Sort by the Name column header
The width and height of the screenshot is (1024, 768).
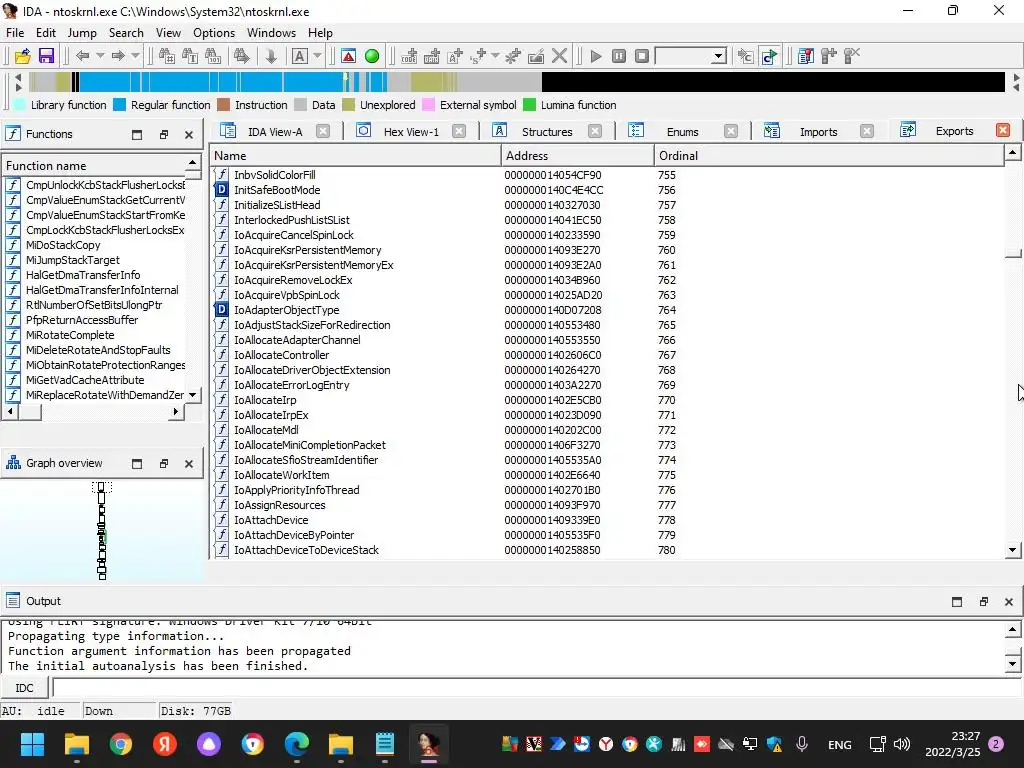(x=355, y=155)
